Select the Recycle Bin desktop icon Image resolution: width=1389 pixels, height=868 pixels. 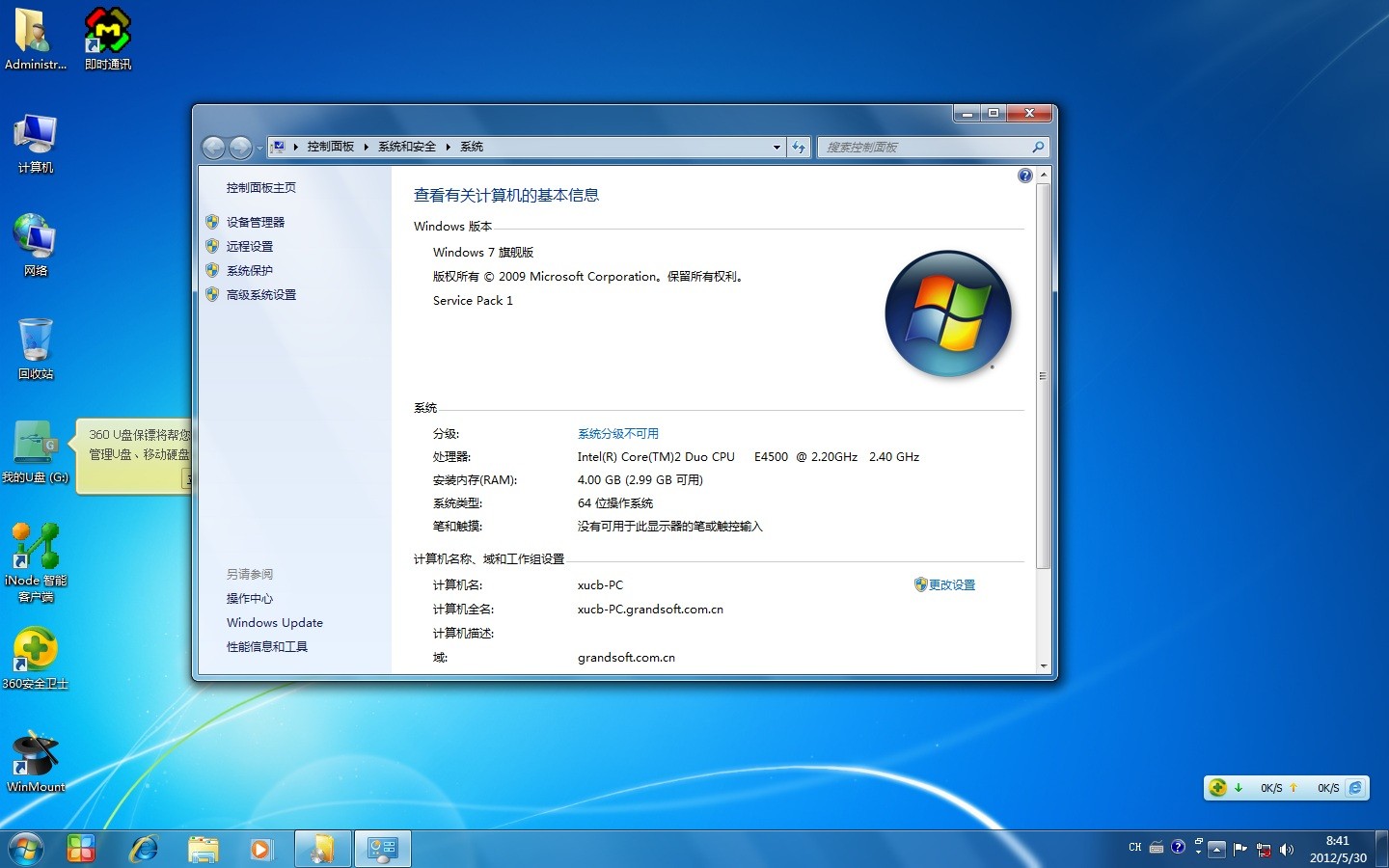tap(35, 348)
